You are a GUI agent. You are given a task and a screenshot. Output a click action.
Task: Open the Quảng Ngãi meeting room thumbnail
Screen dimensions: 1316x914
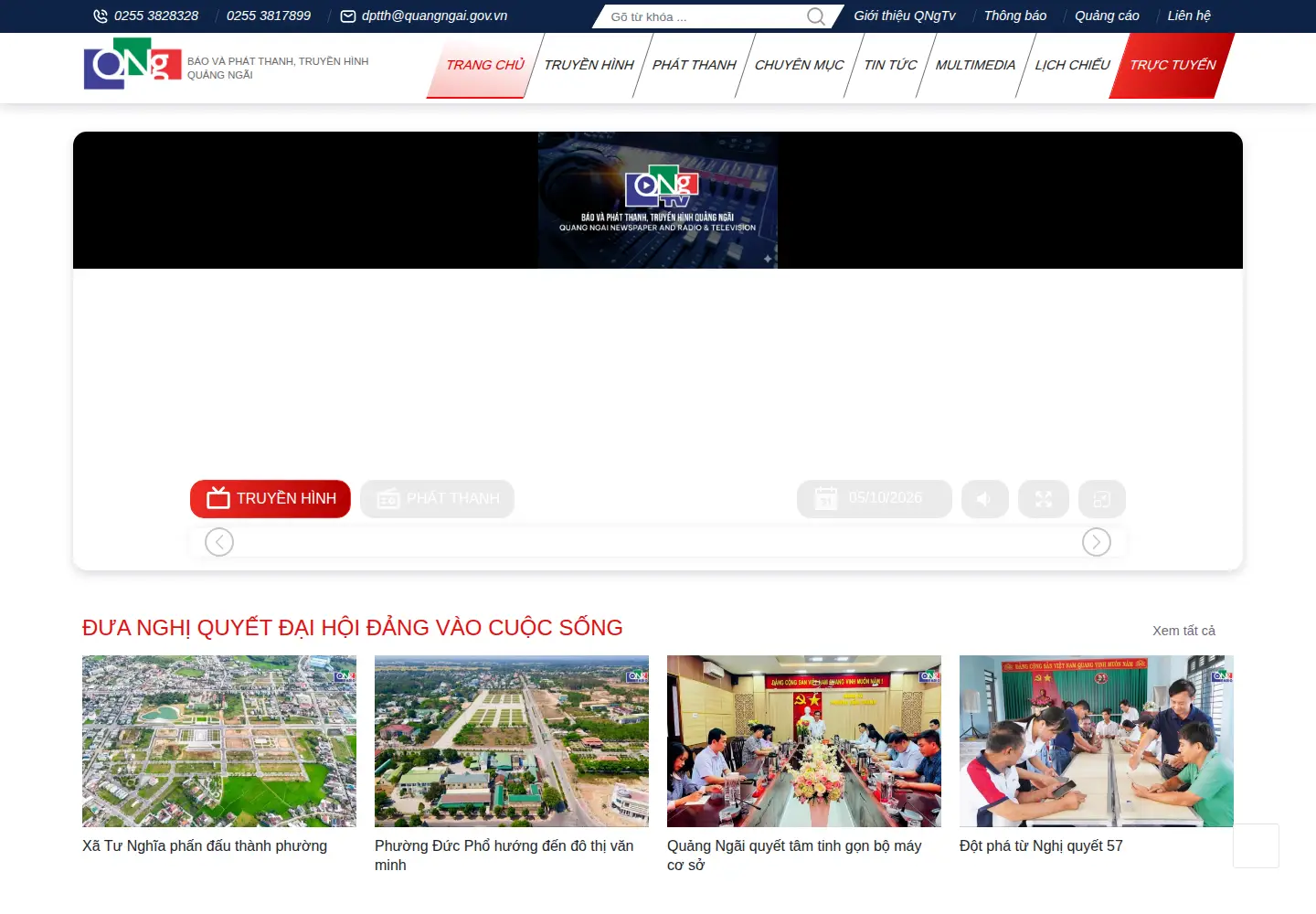tap(804, 741)
